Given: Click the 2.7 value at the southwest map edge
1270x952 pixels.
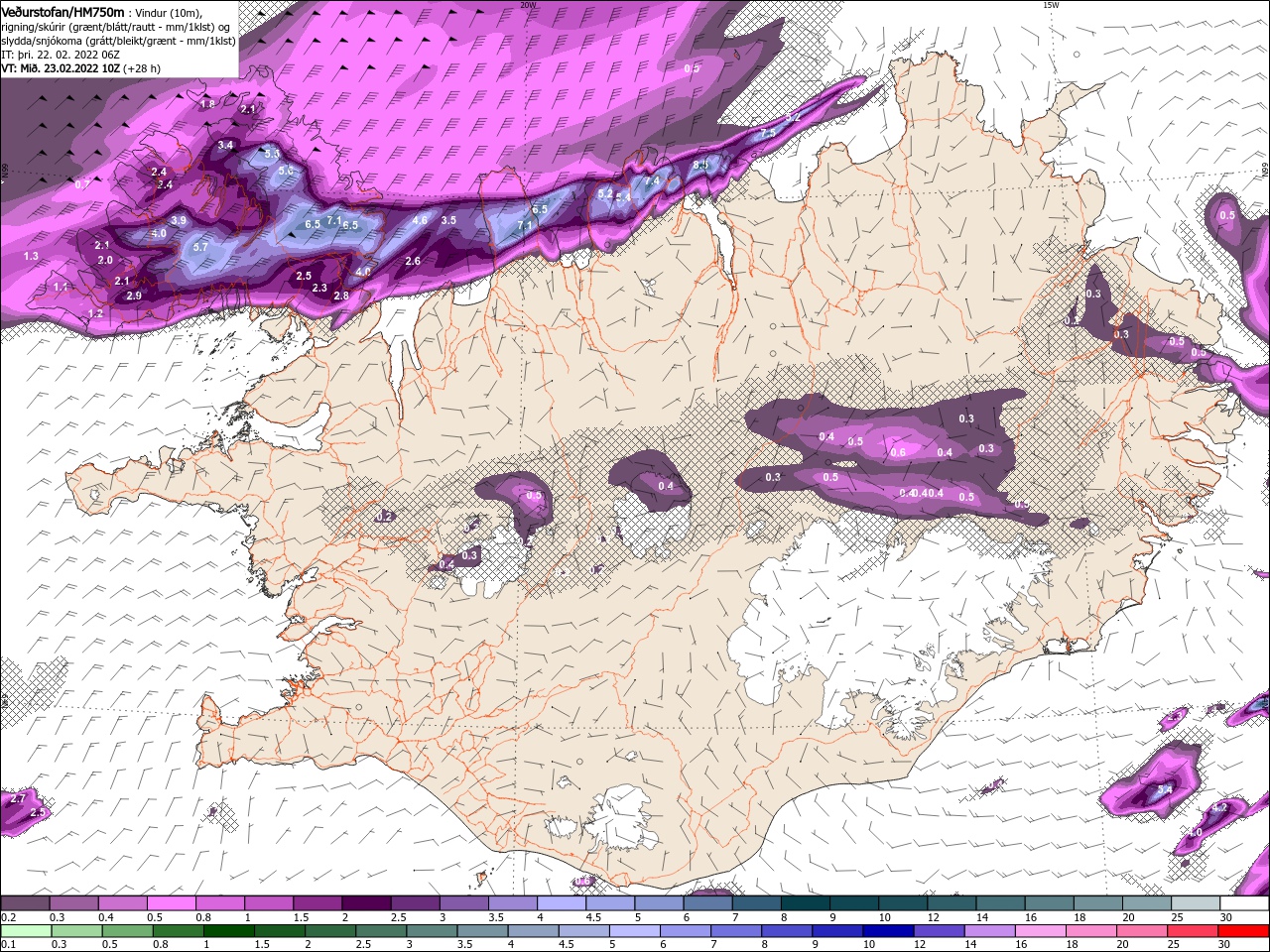Looking at the screenshot, I should pyautogui.click(x=18, y=798).
